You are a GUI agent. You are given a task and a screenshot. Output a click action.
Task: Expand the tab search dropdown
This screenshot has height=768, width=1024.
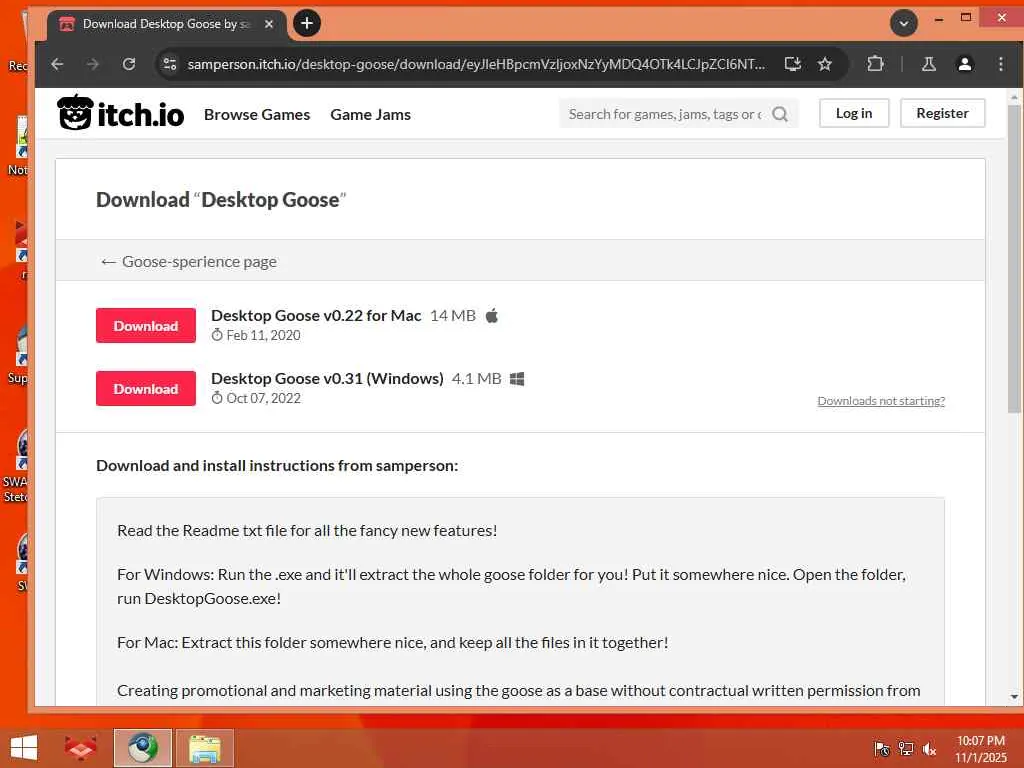click(x=904, y=24)
